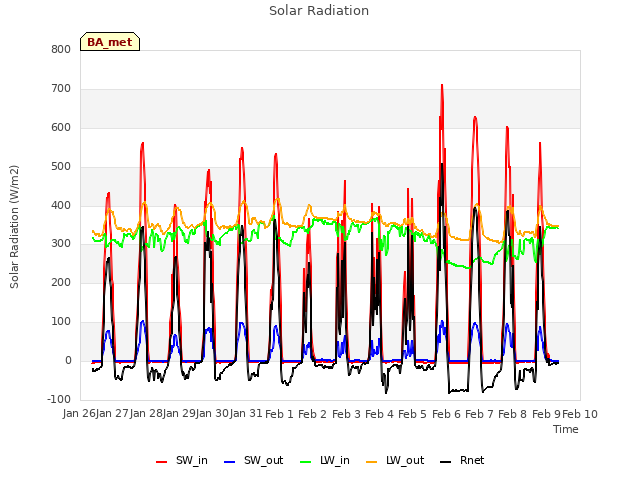Click the Feb 9 x-axis label
Viewport: 640px width, 480px height.
[x=547, y=414]
